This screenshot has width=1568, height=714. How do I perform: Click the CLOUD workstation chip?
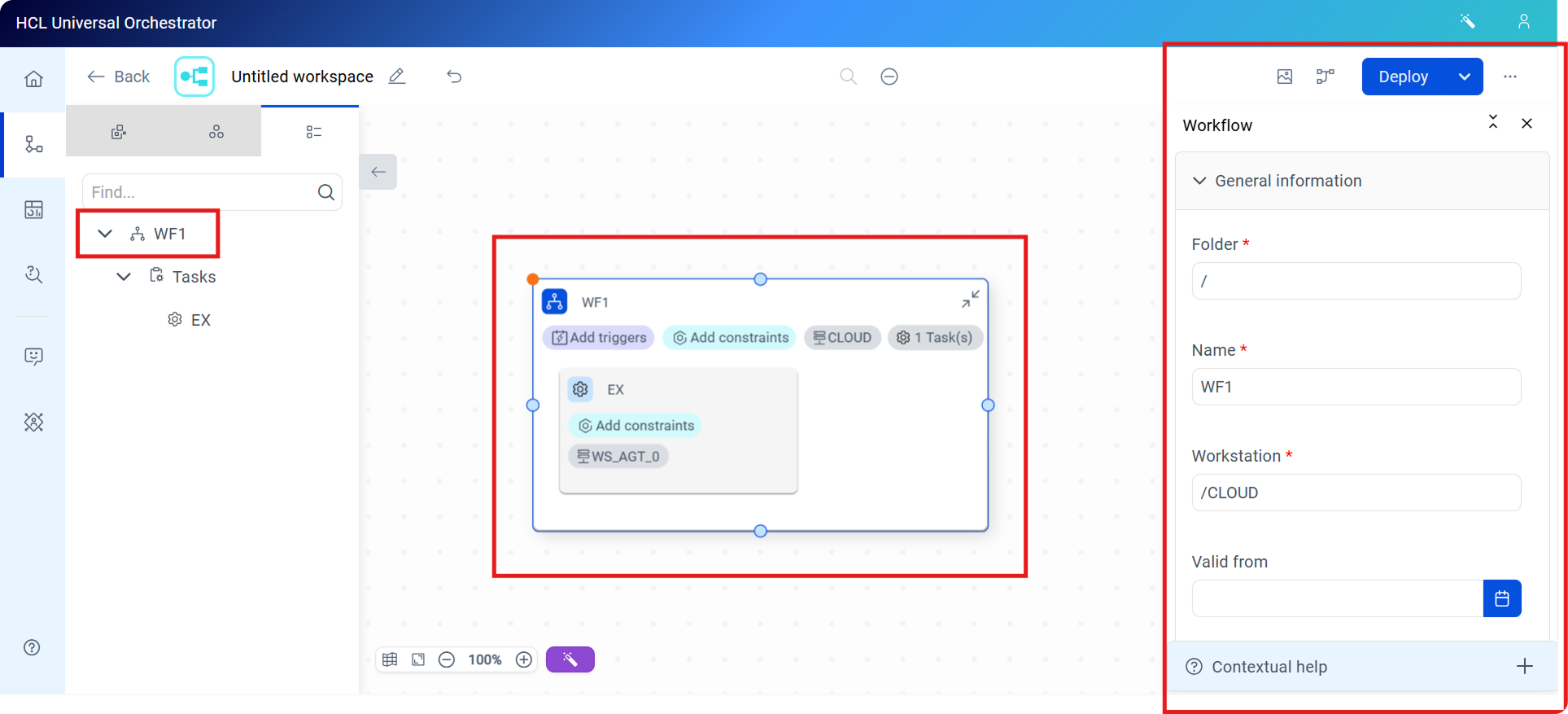(842, 338)
